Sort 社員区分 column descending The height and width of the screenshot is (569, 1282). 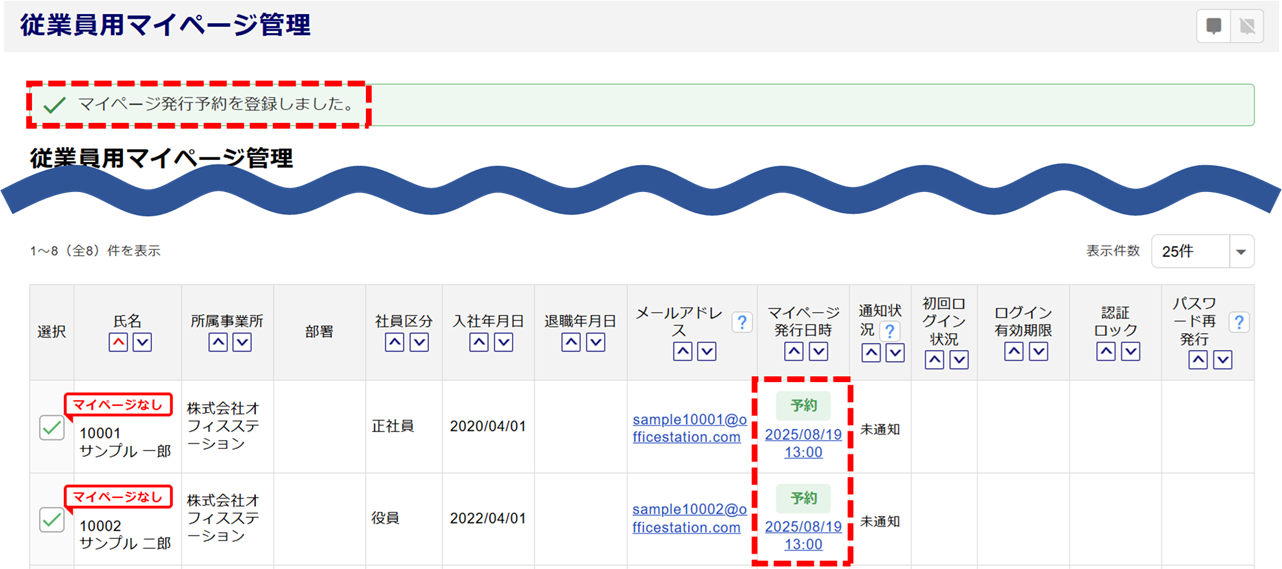(x=418, y=343)
